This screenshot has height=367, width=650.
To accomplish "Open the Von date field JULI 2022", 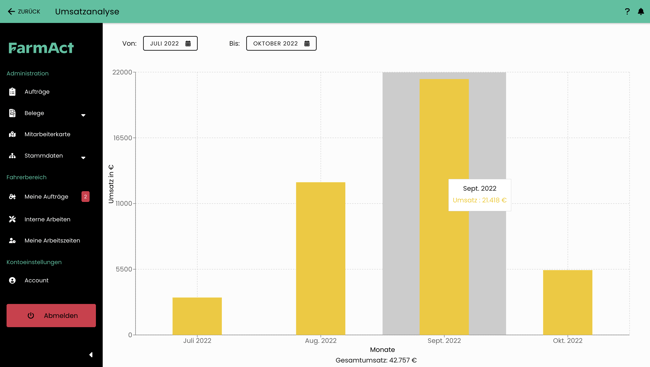I will (x=170, y=44).
